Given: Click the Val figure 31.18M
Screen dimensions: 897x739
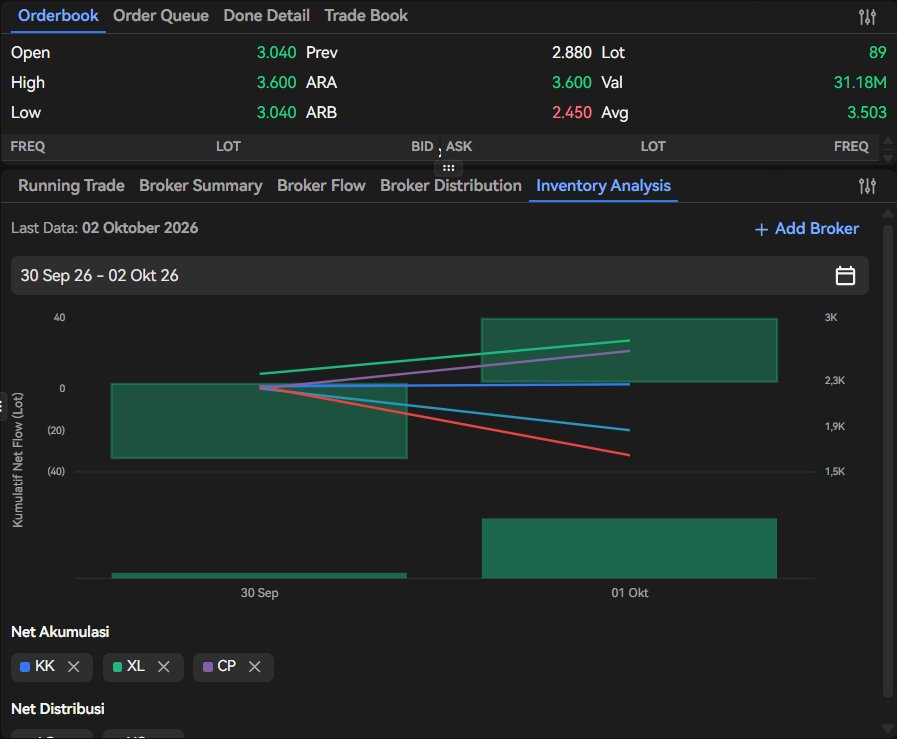Looking at the screenshot, I should coord(860,82).
